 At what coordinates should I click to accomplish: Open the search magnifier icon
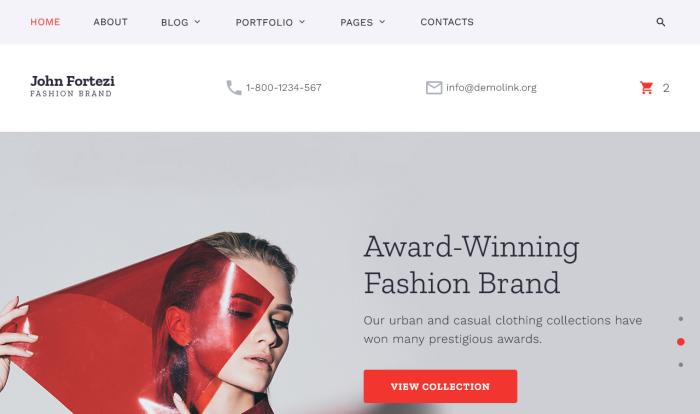[661, 22]
